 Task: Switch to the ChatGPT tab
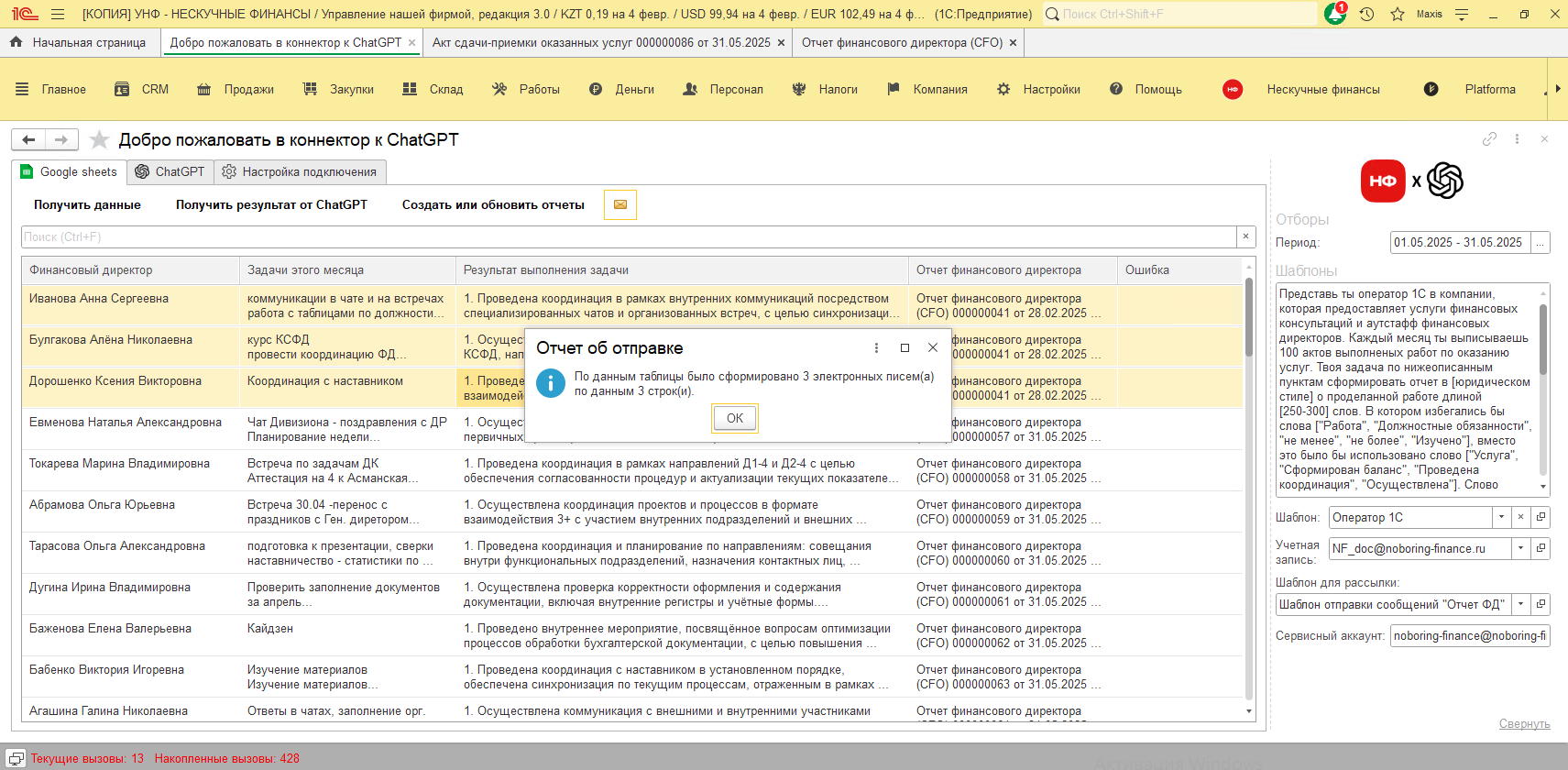pos(170,171)
